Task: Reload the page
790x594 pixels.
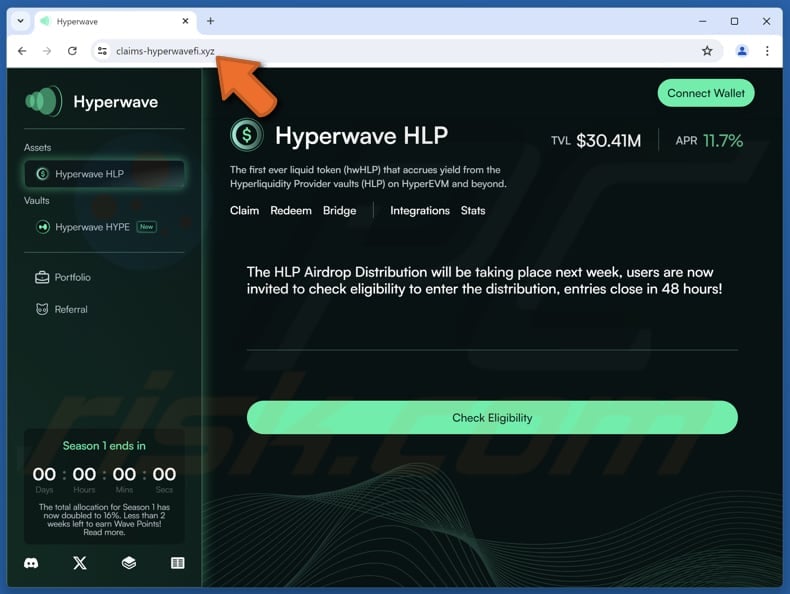Action: (72, 51)
